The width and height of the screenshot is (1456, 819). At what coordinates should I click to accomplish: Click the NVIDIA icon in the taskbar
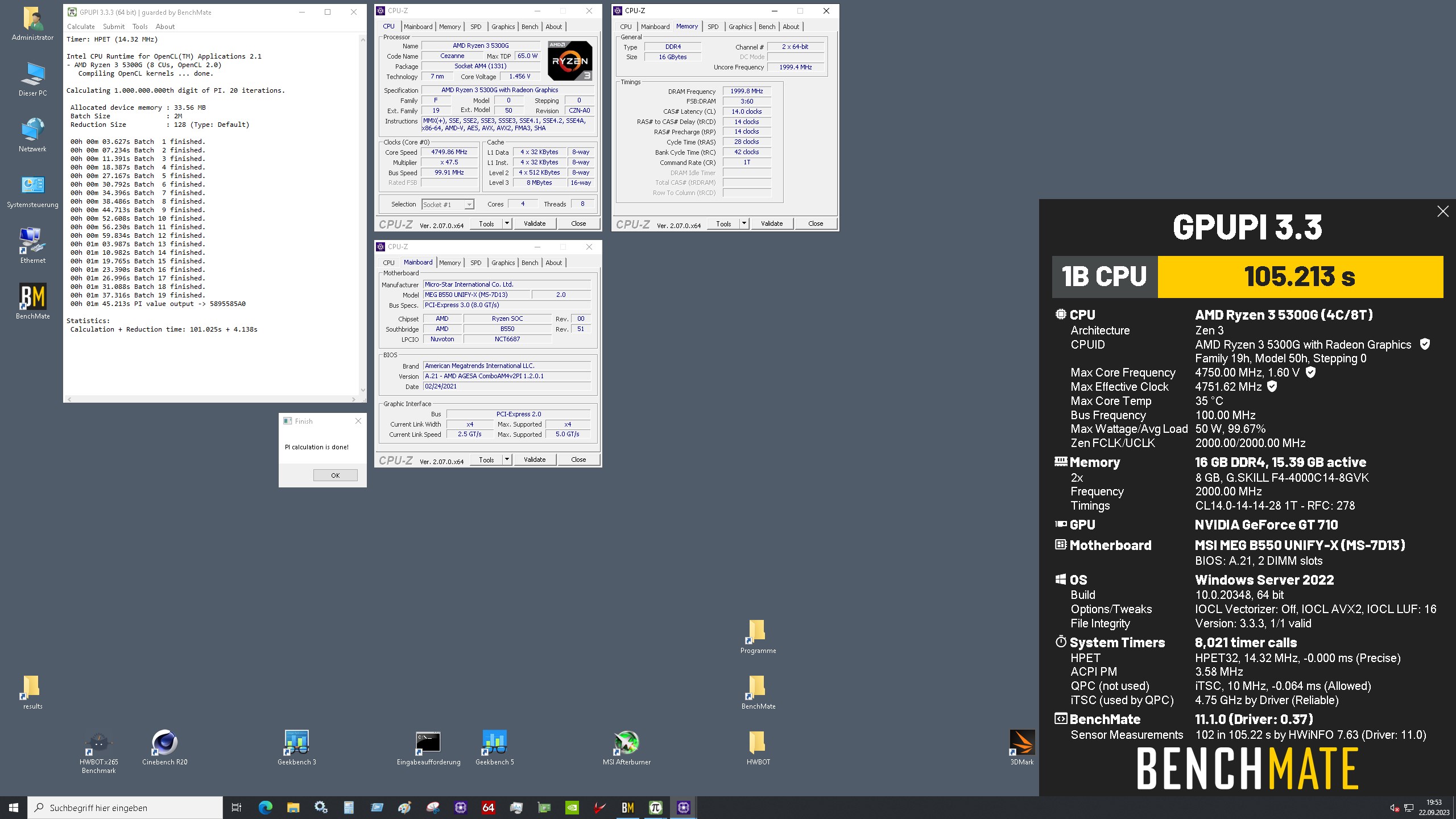[x=572, y=807]
